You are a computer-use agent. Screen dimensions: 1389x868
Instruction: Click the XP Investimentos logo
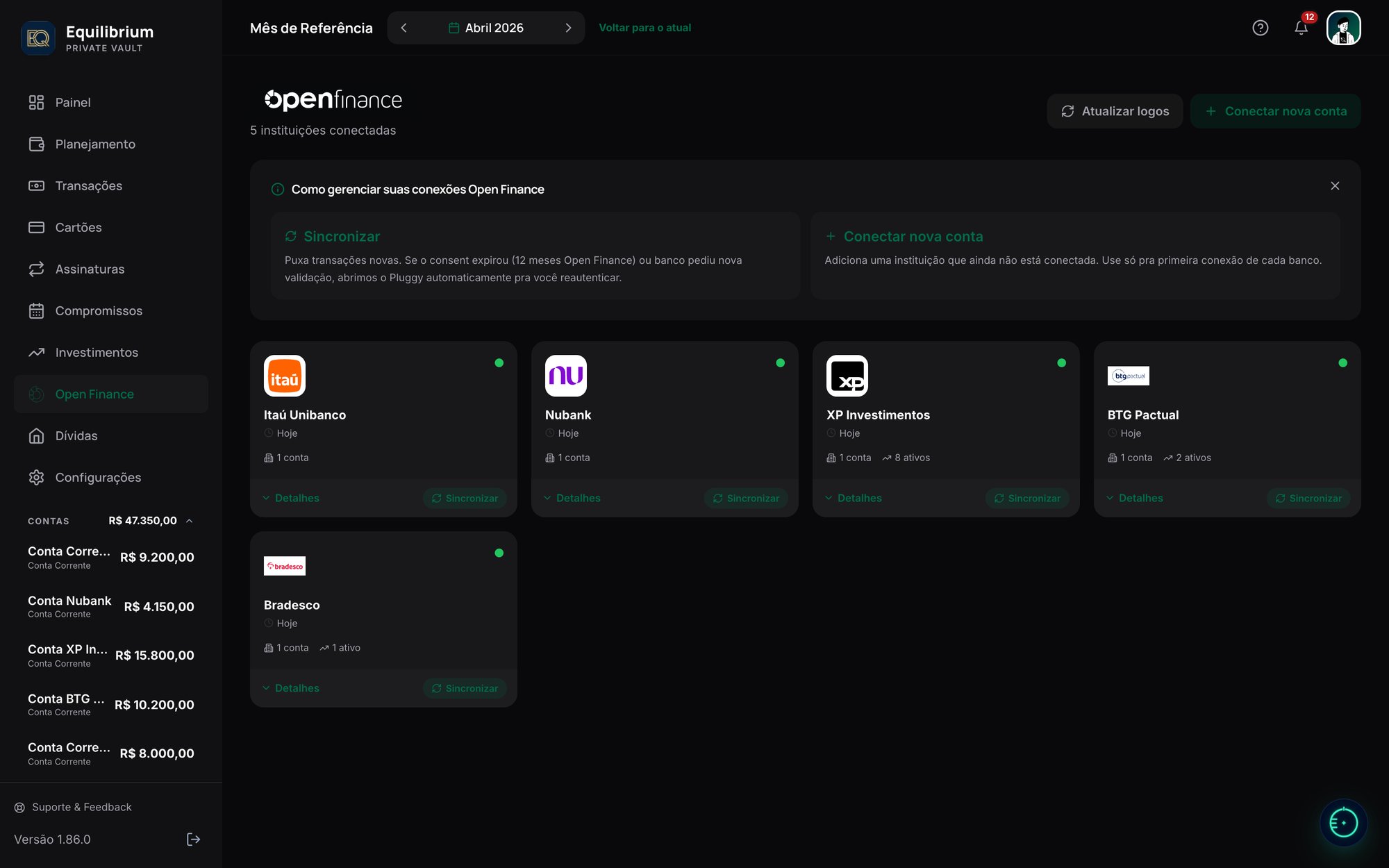click(x=847, y=376)
